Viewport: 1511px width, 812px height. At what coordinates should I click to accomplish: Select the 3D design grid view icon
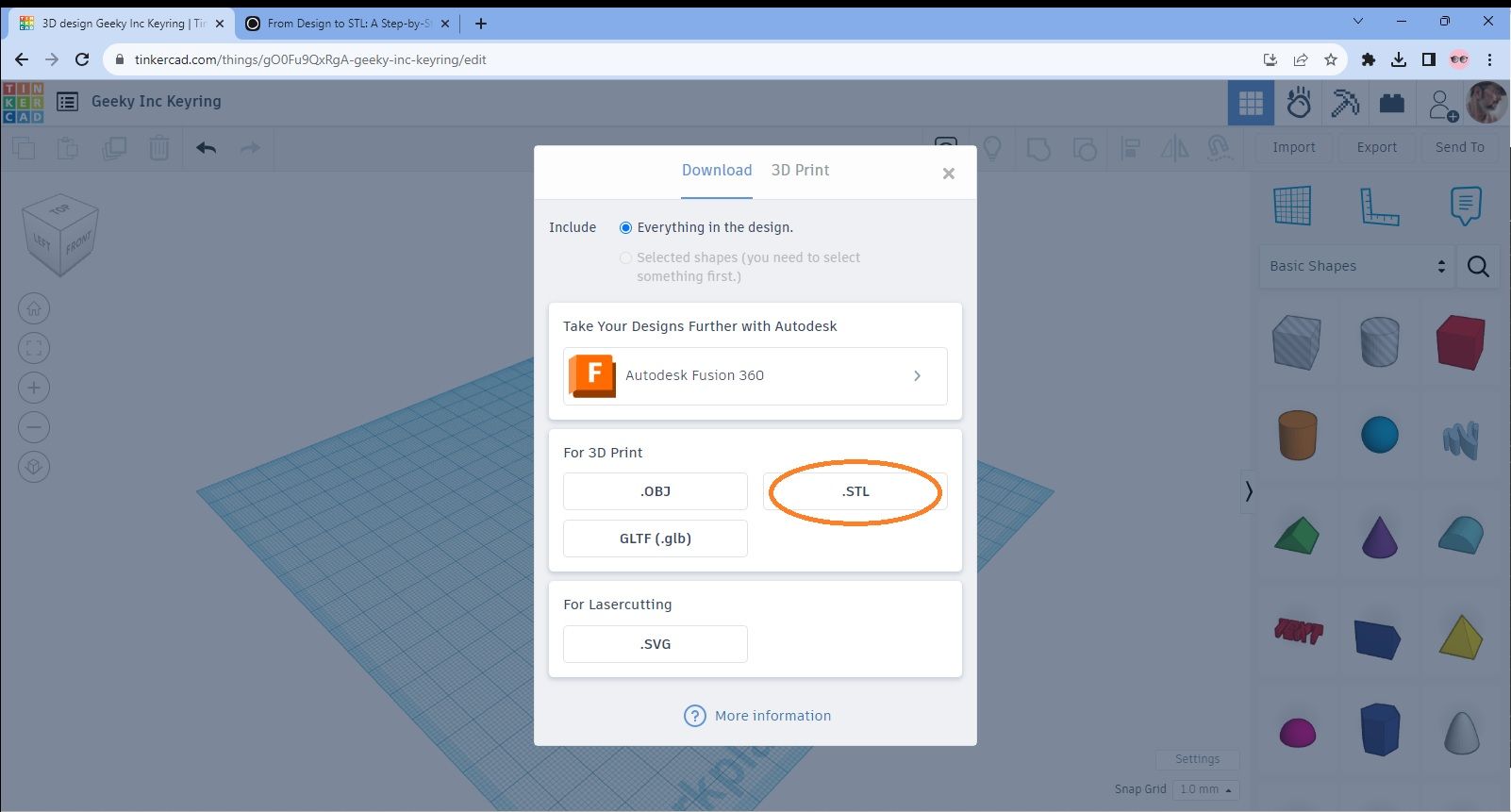pos(1251,103)
